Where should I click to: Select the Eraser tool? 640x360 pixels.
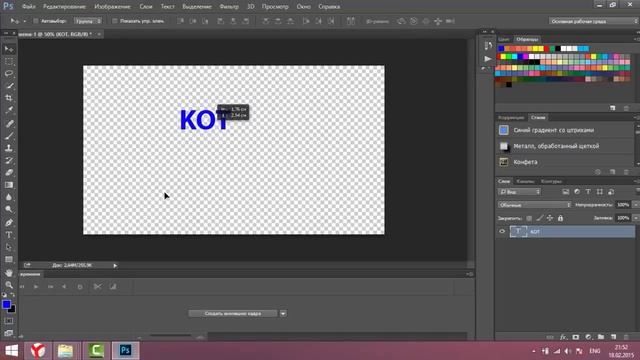(x=9, y=173)
